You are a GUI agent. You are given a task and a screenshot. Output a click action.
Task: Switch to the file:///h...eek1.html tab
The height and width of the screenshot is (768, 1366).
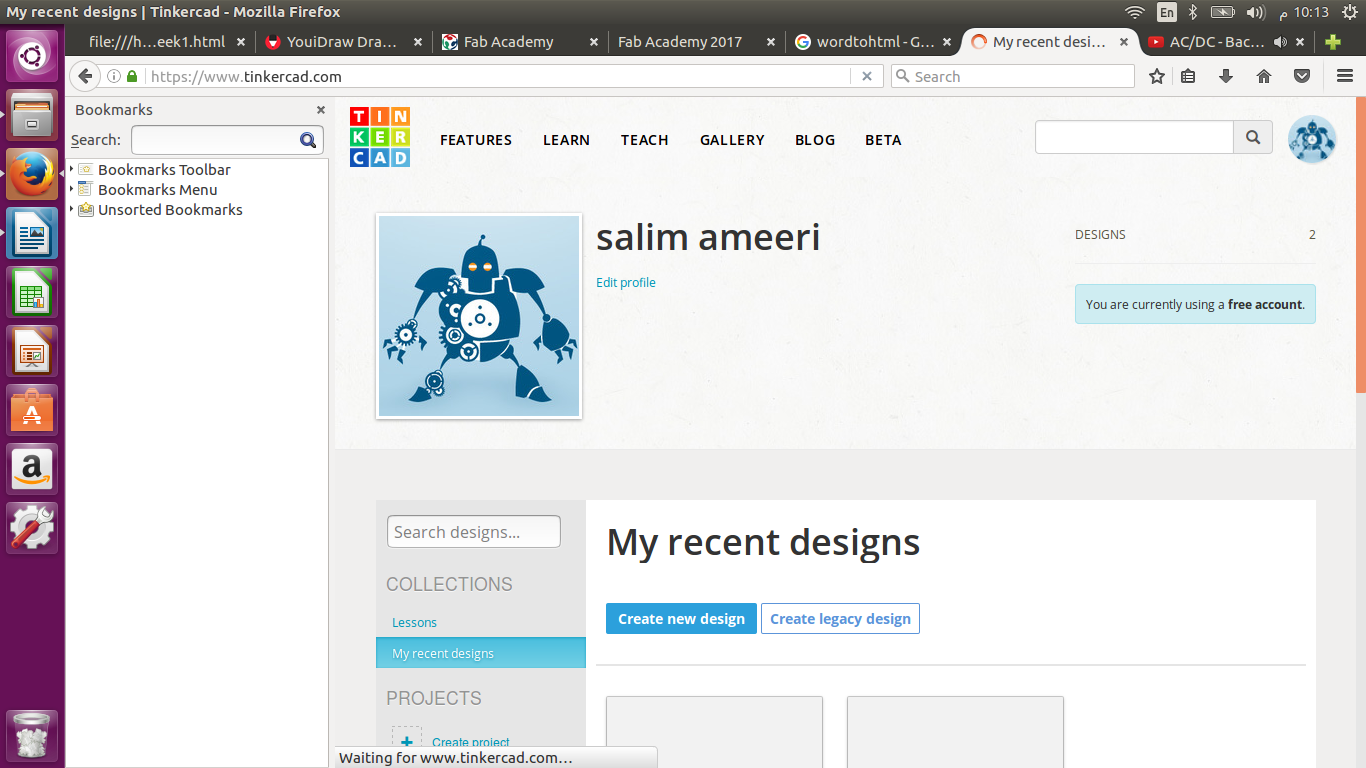(157, 42)
